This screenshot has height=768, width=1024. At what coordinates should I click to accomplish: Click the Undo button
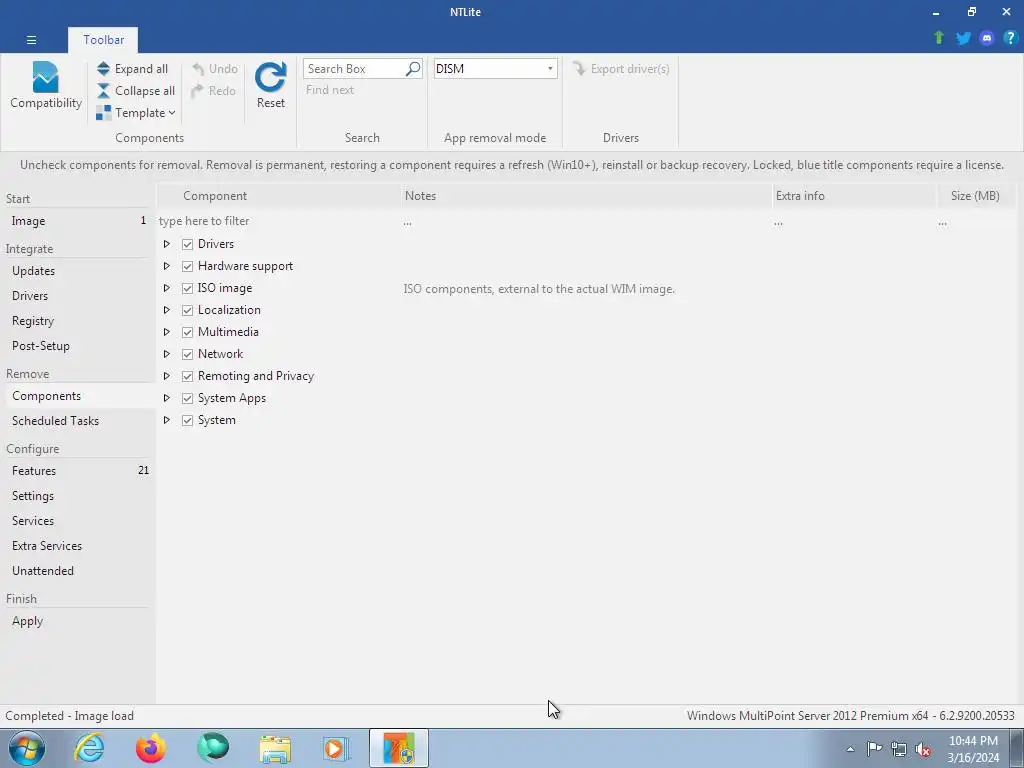pyautogui.click(x=215, y=69)
